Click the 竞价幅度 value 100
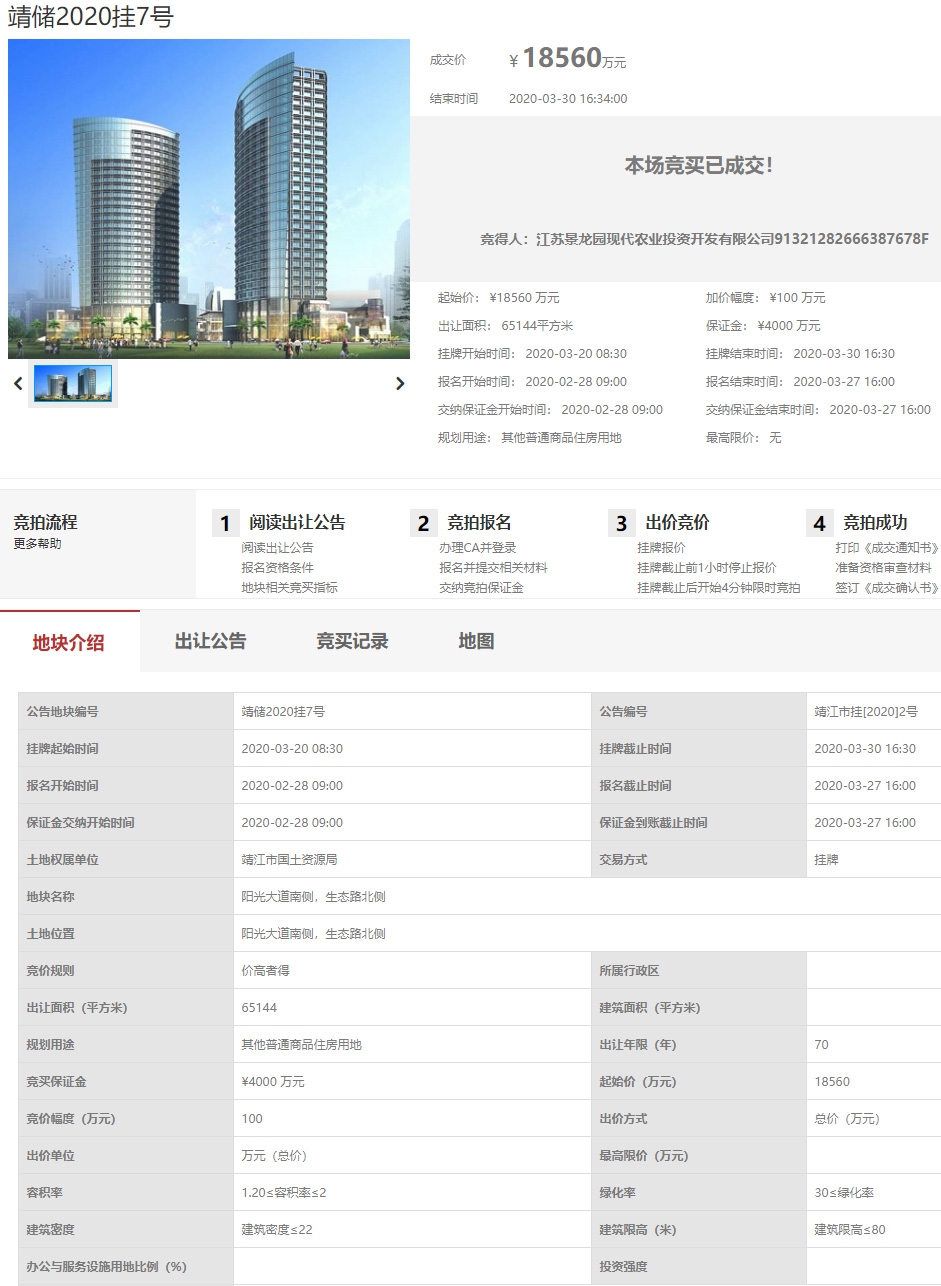941x1286 pixels. click(x=252, y=1119)
